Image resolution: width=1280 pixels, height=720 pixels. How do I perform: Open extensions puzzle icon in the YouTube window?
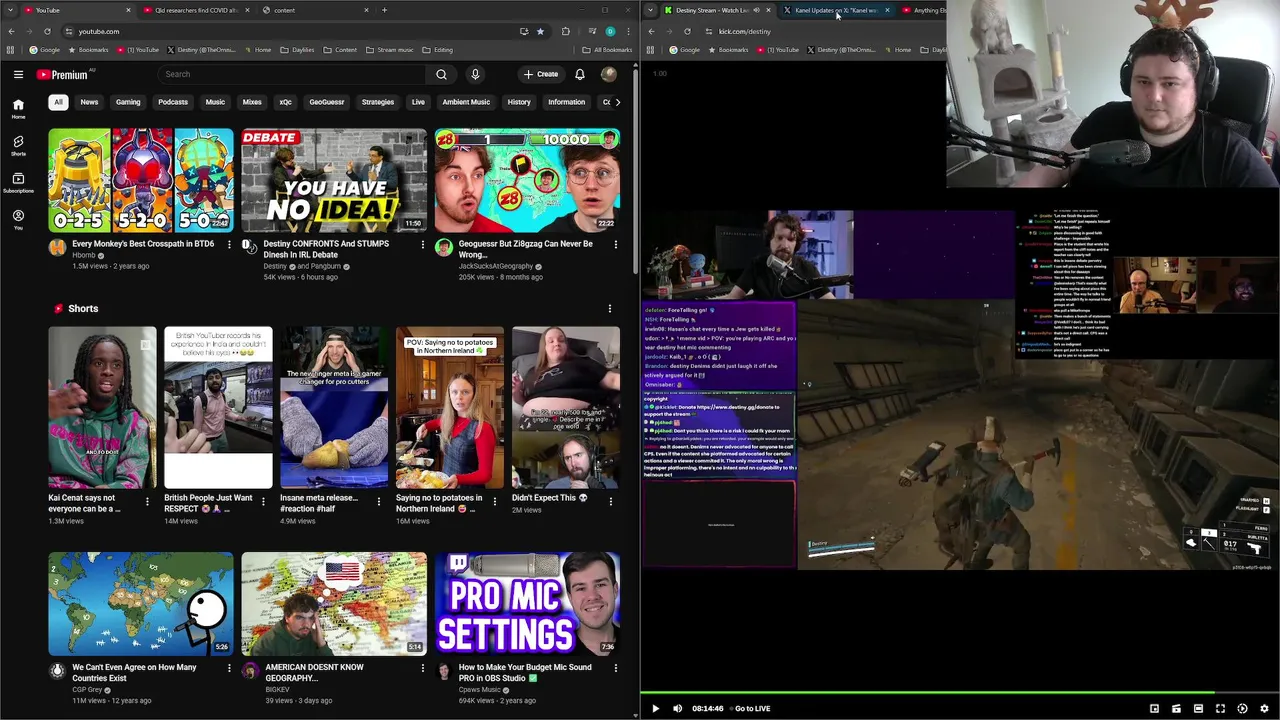[x=566, y=31]
